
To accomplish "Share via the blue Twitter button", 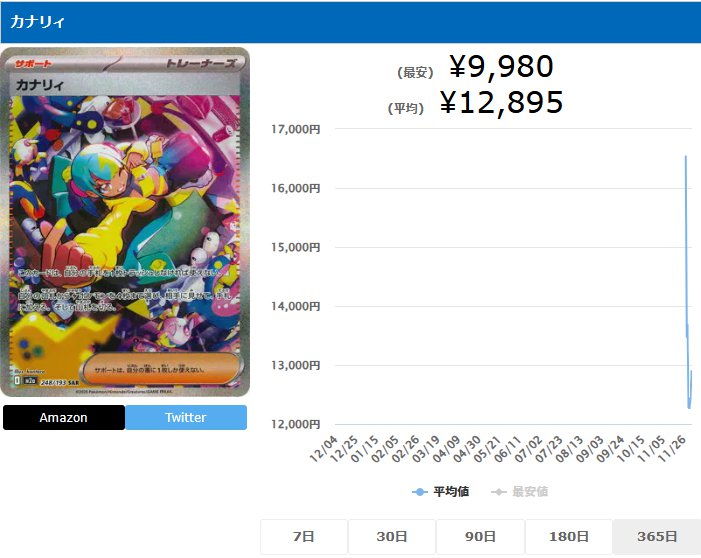I will [186, 418].
